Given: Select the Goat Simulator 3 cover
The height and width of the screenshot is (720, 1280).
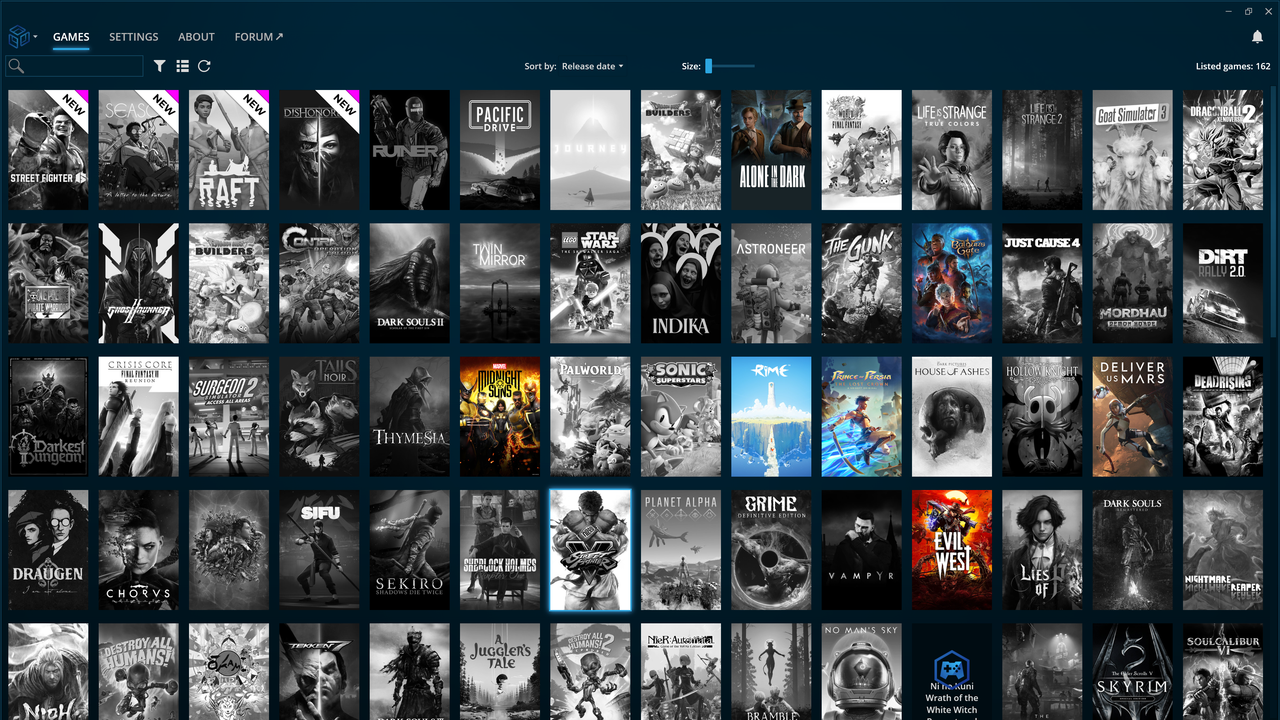Looking at the screenshot, I should coord(1132,150).
